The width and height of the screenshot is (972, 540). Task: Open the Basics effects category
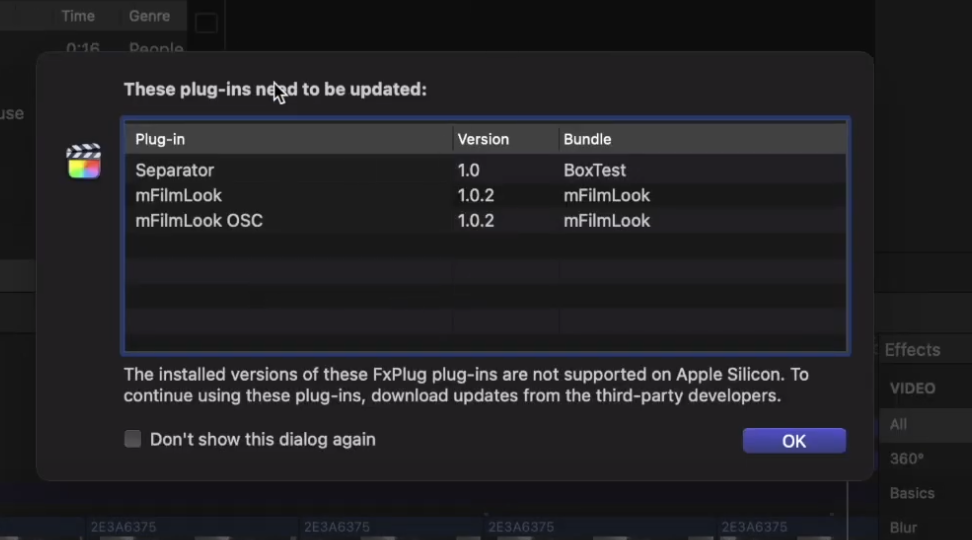(912, 494)
